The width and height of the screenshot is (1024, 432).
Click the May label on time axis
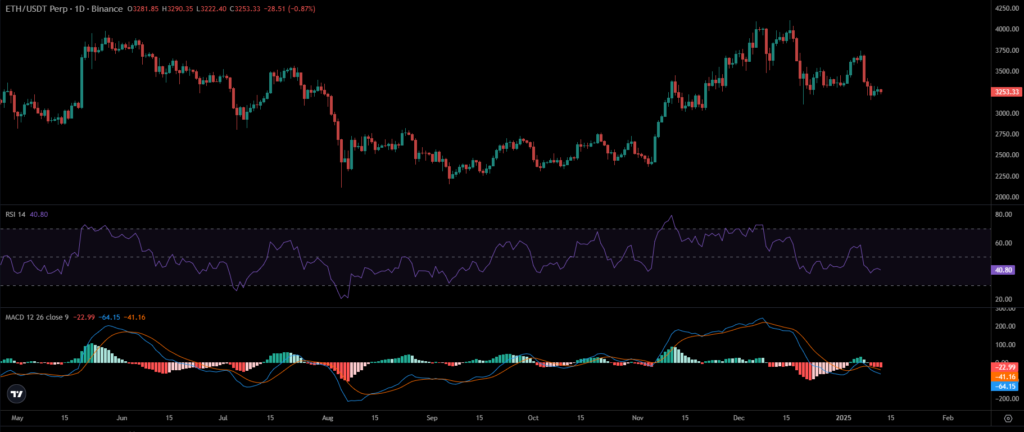click(18, 417)
